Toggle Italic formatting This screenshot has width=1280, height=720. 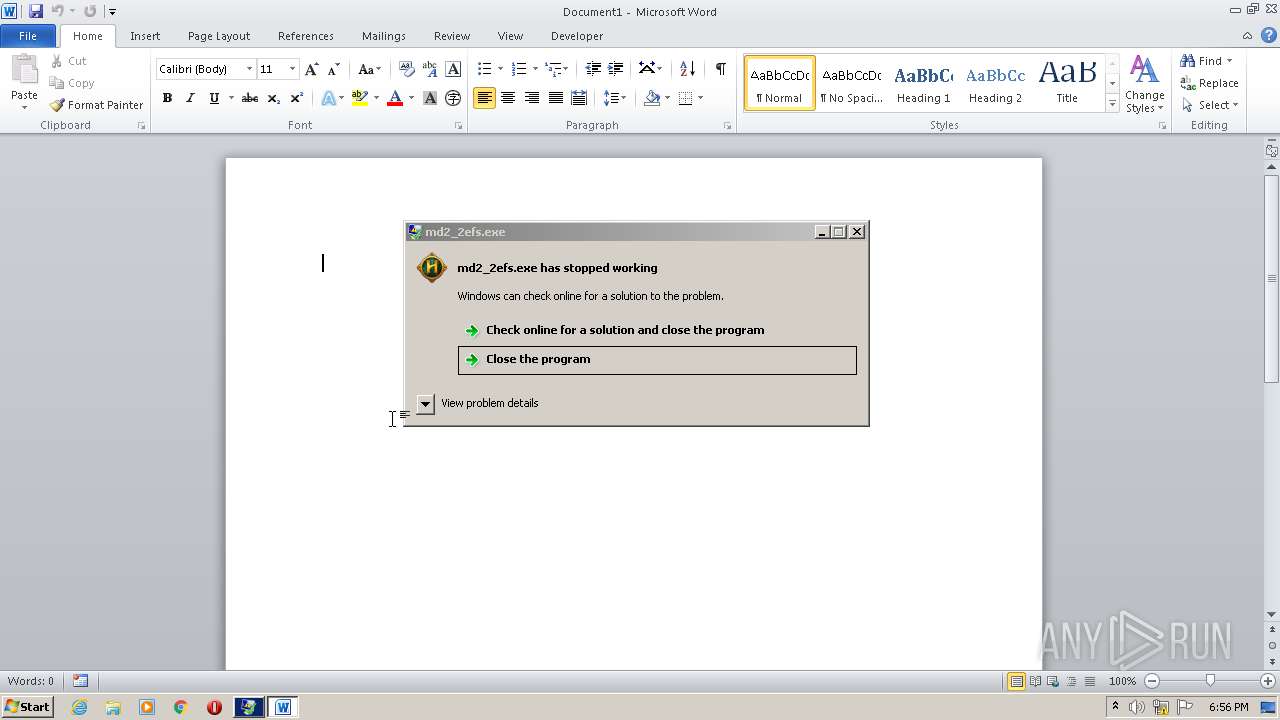(190, 98)
